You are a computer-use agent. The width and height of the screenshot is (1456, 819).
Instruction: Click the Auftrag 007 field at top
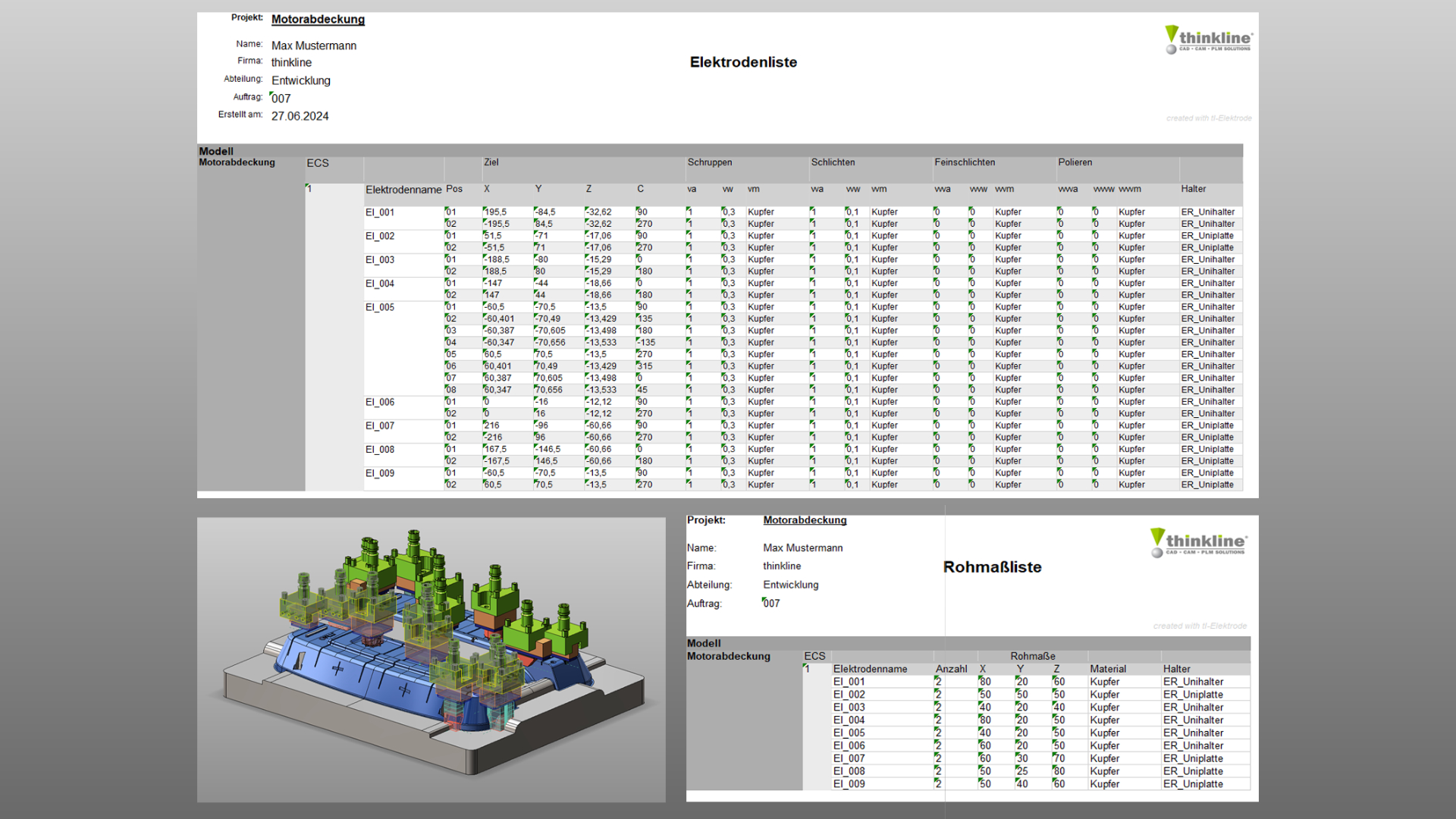pos(281,99)
